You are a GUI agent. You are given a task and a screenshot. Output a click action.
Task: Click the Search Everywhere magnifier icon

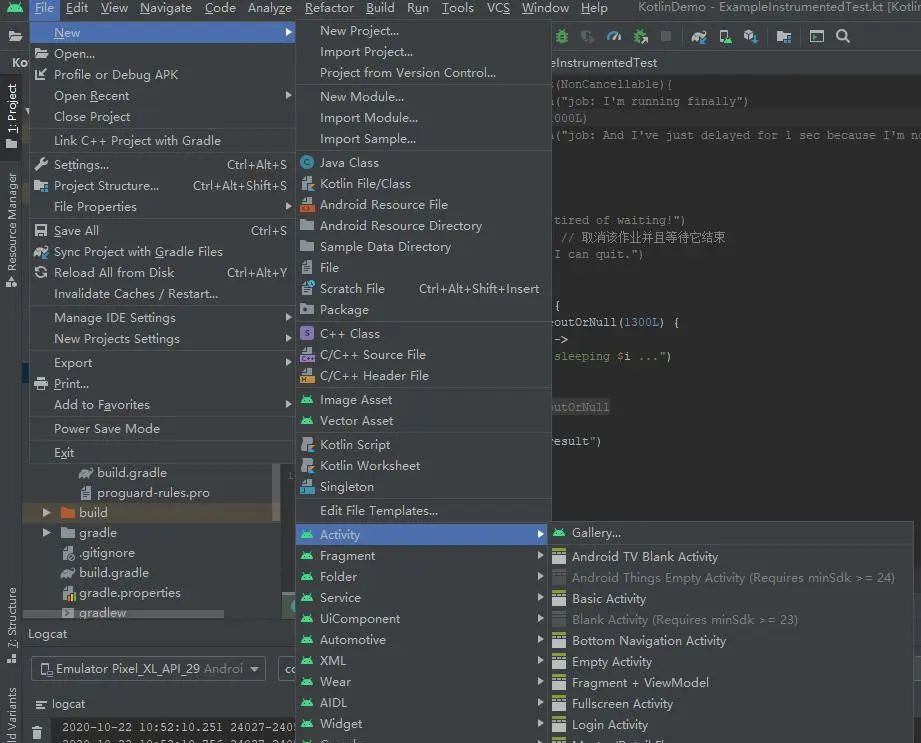point(843,36)
